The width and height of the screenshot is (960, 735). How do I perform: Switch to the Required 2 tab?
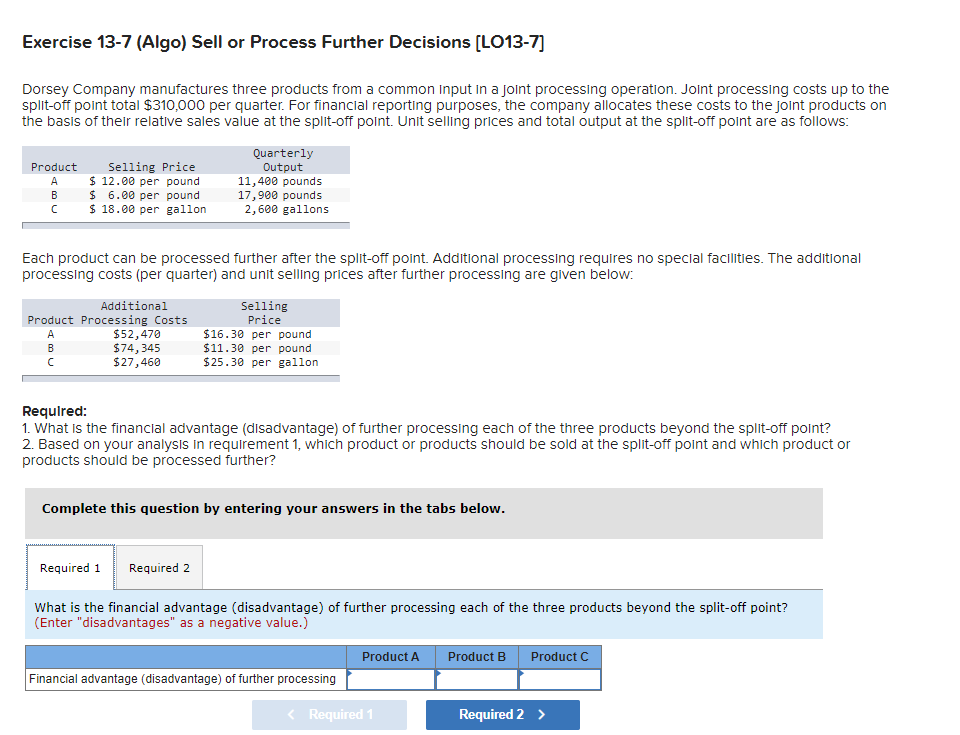(x=159, y=568)
